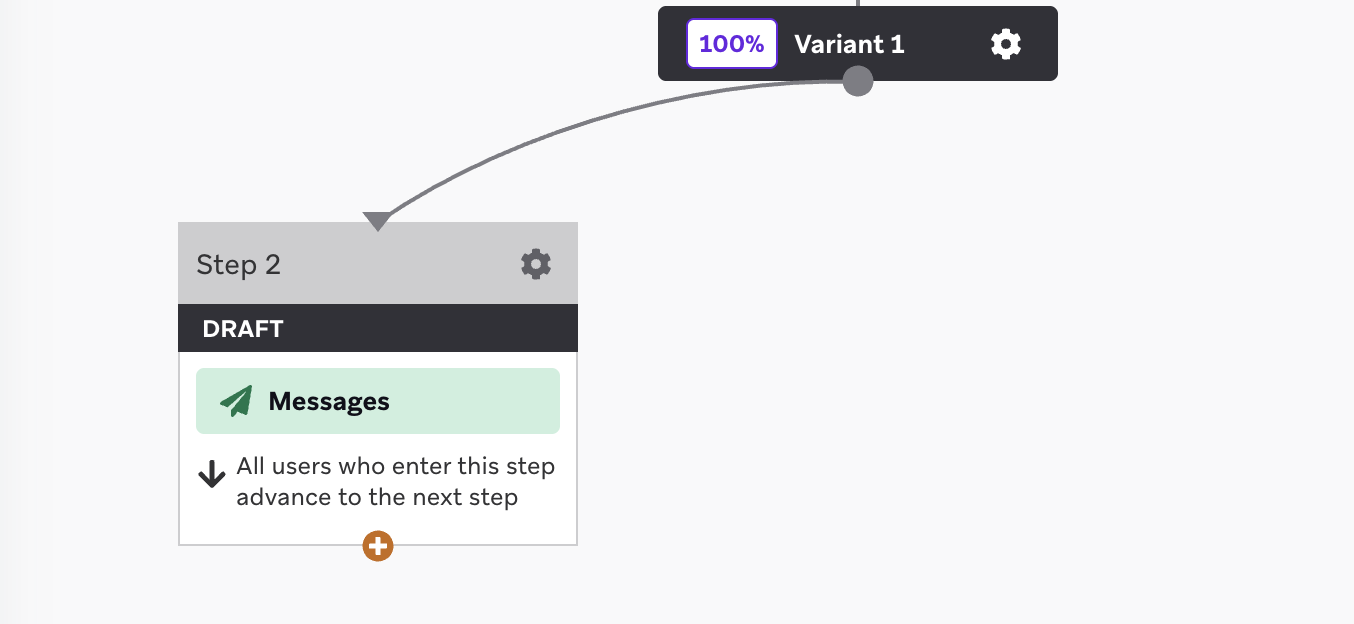The width and height of the screenshot is (1354, 624).
Task: Click the 100% variant distribution badge
Action: (x=731, y=44)
